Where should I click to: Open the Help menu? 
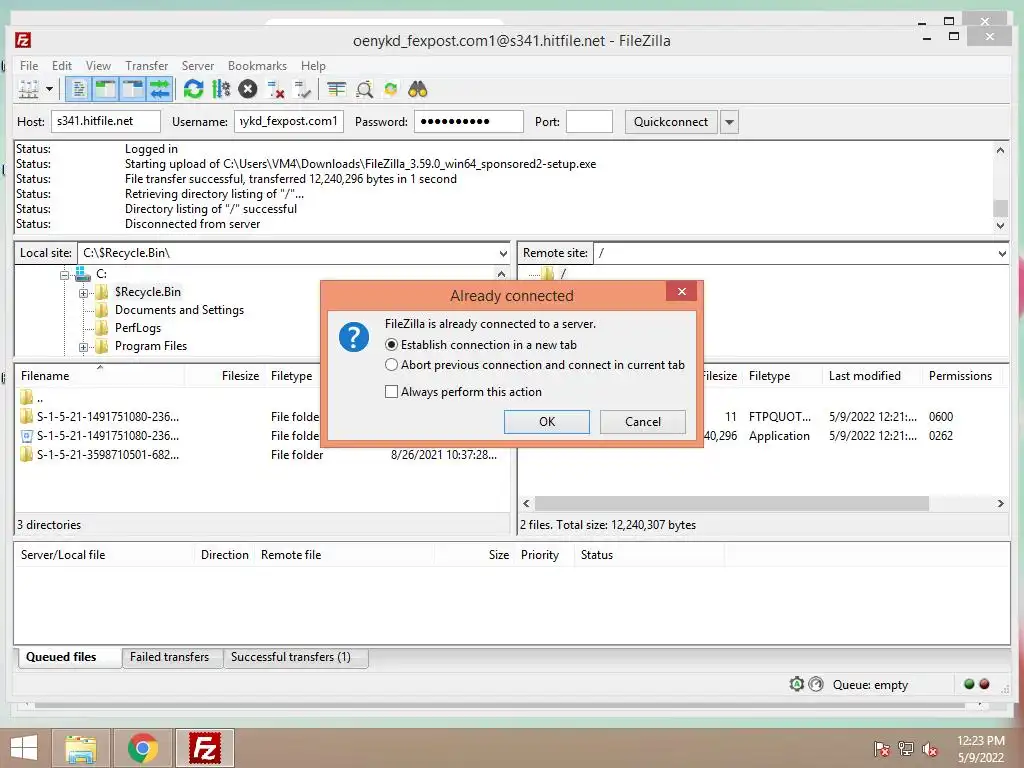pyautogui.click(x=313, y=66)
